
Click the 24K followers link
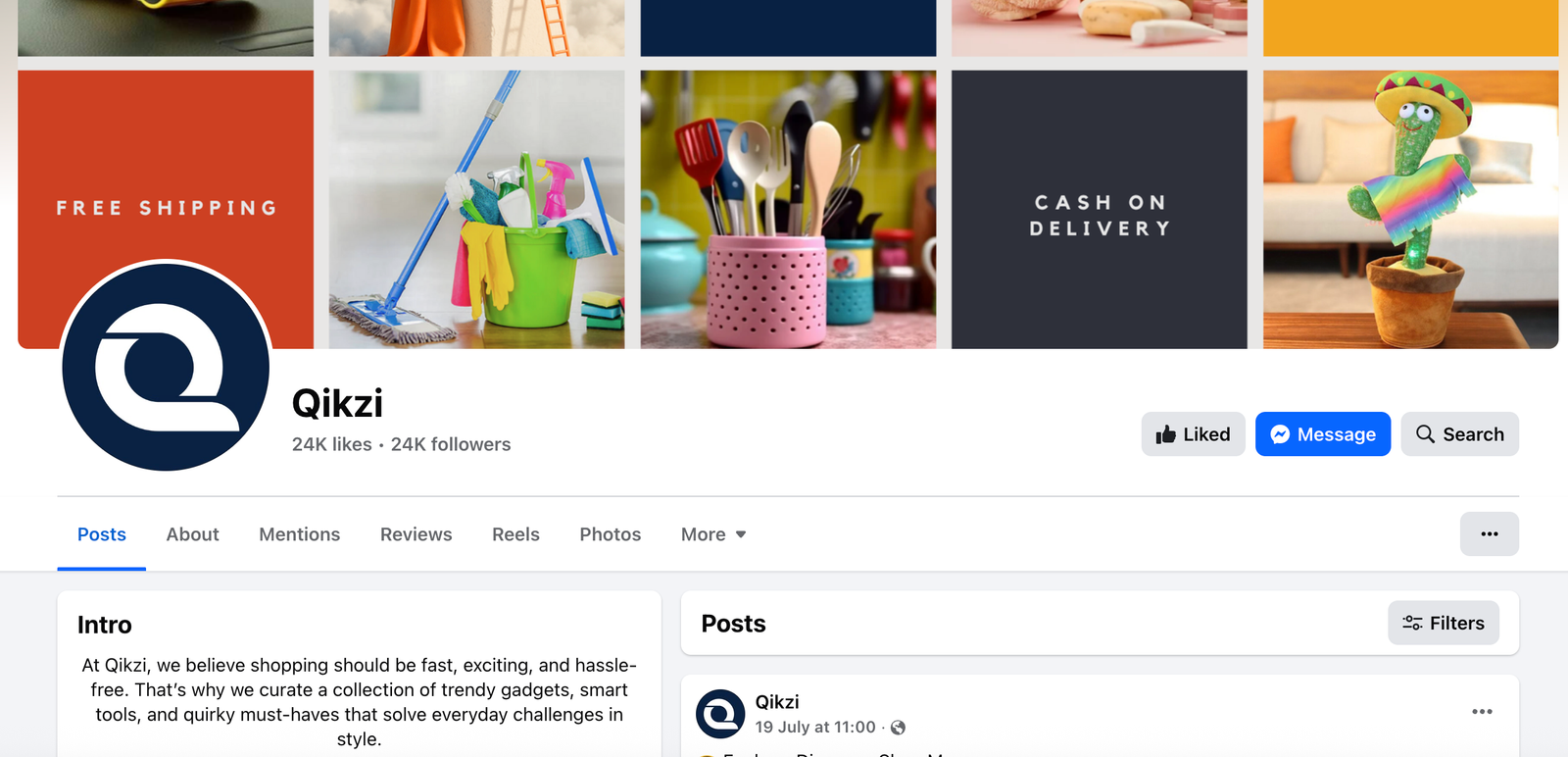[451, 444]
